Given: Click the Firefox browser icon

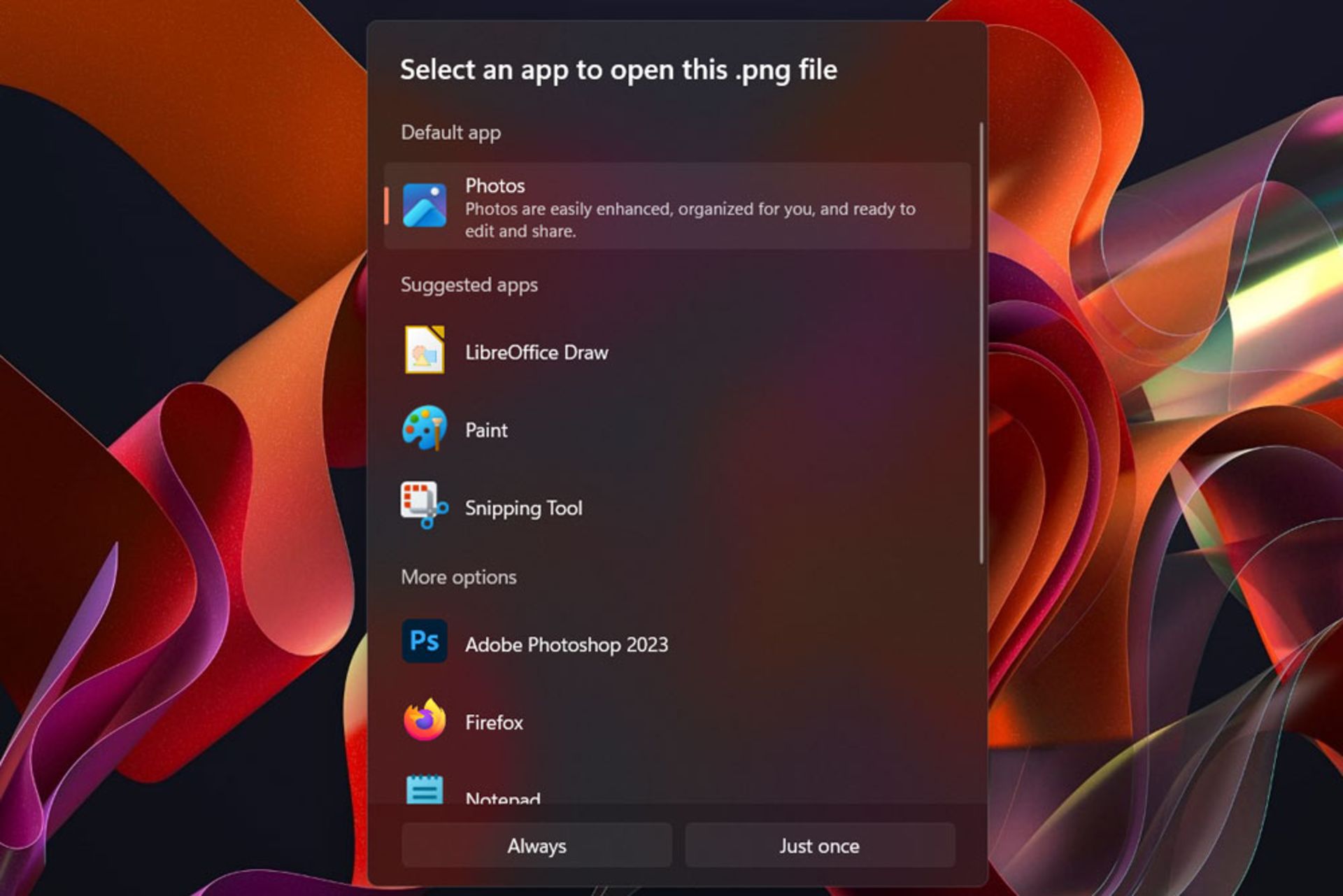Looking at the screenshot, I should tap(425, 719).
